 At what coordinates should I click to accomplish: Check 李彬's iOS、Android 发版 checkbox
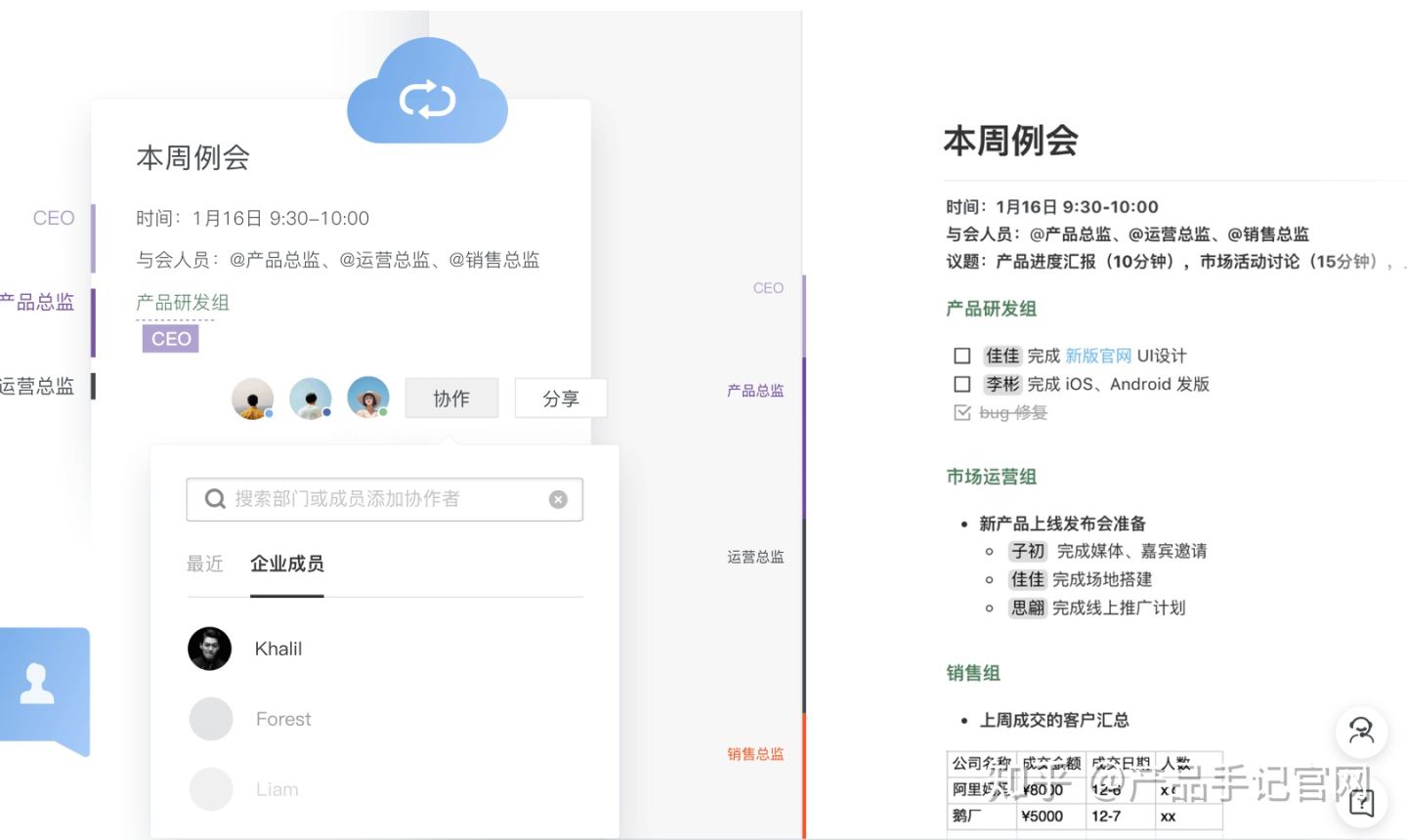click(x=962, y=384)
